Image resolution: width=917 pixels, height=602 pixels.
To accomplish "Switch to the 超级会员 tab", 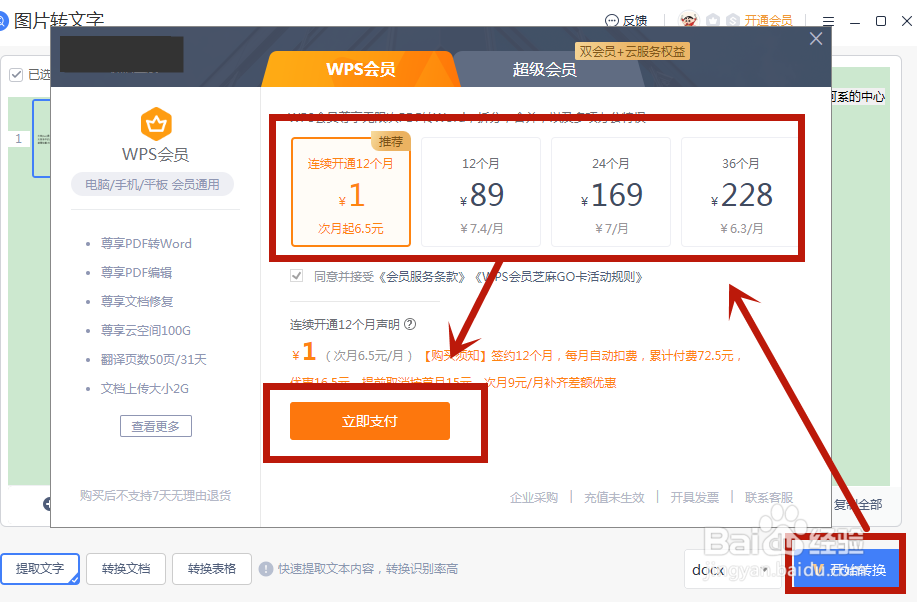I will pyautogui.click(x=544, y=70).
